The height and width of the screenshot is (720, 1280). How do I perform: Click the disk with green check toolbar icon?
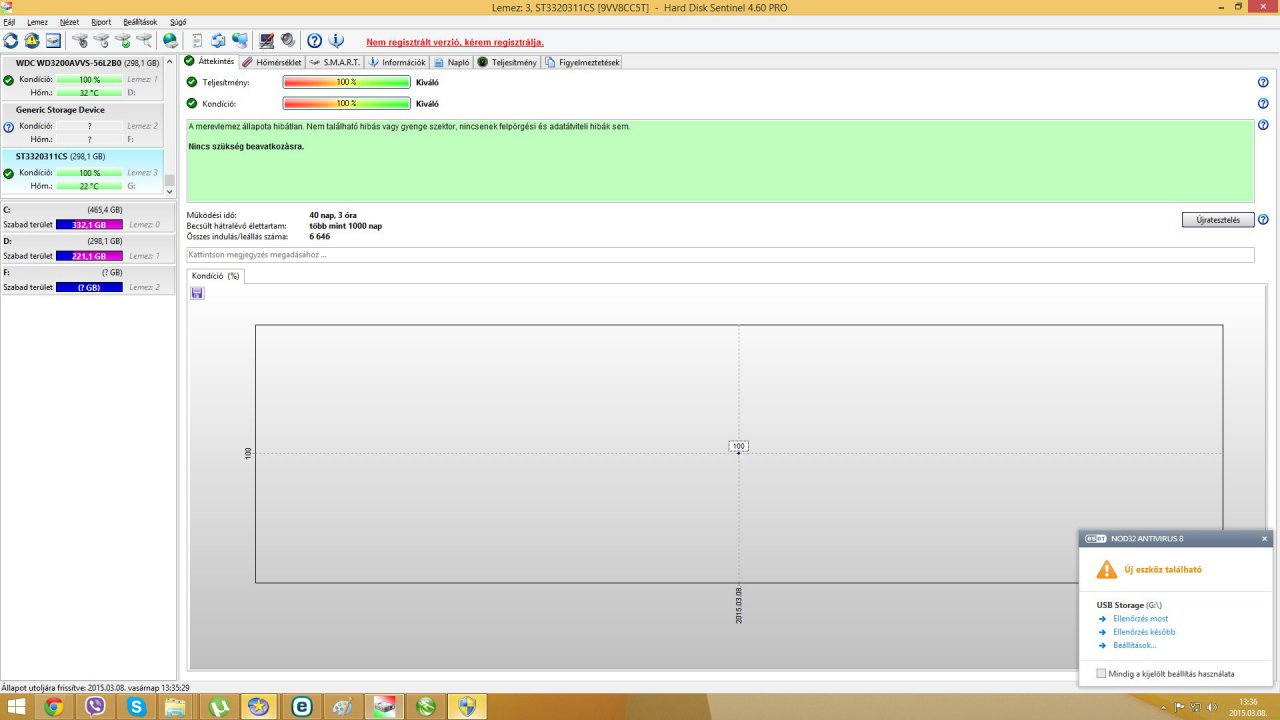coord(123,41)
